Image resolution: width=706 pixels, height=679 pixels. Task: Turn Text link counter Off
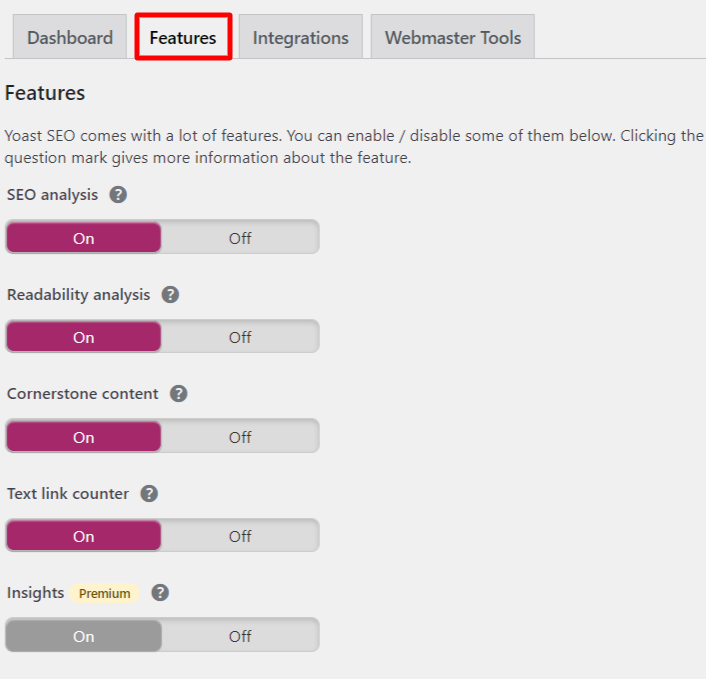(x=240, y=536)
